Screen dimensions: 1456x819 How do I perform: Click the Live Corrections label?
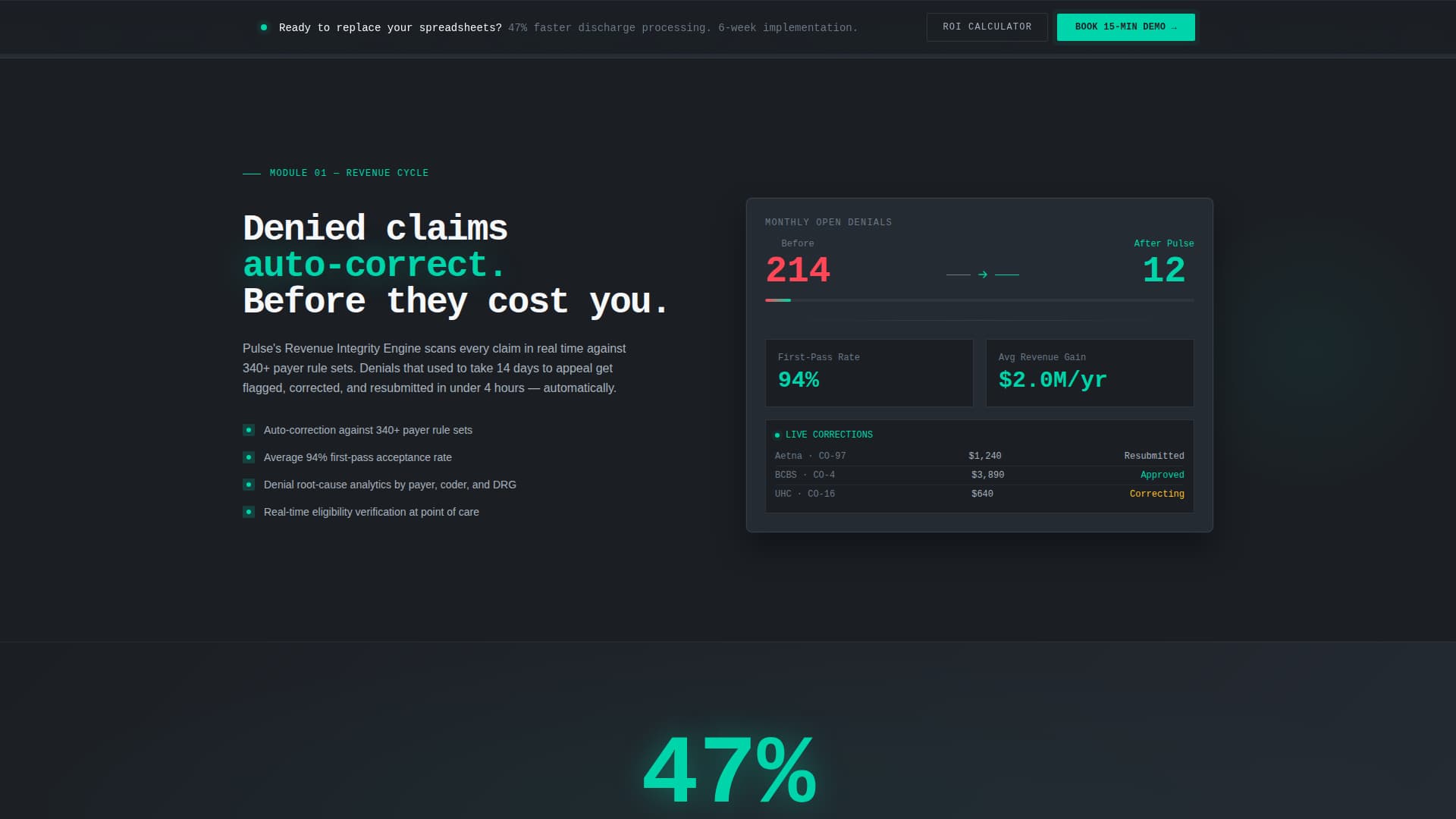[829, 435]
